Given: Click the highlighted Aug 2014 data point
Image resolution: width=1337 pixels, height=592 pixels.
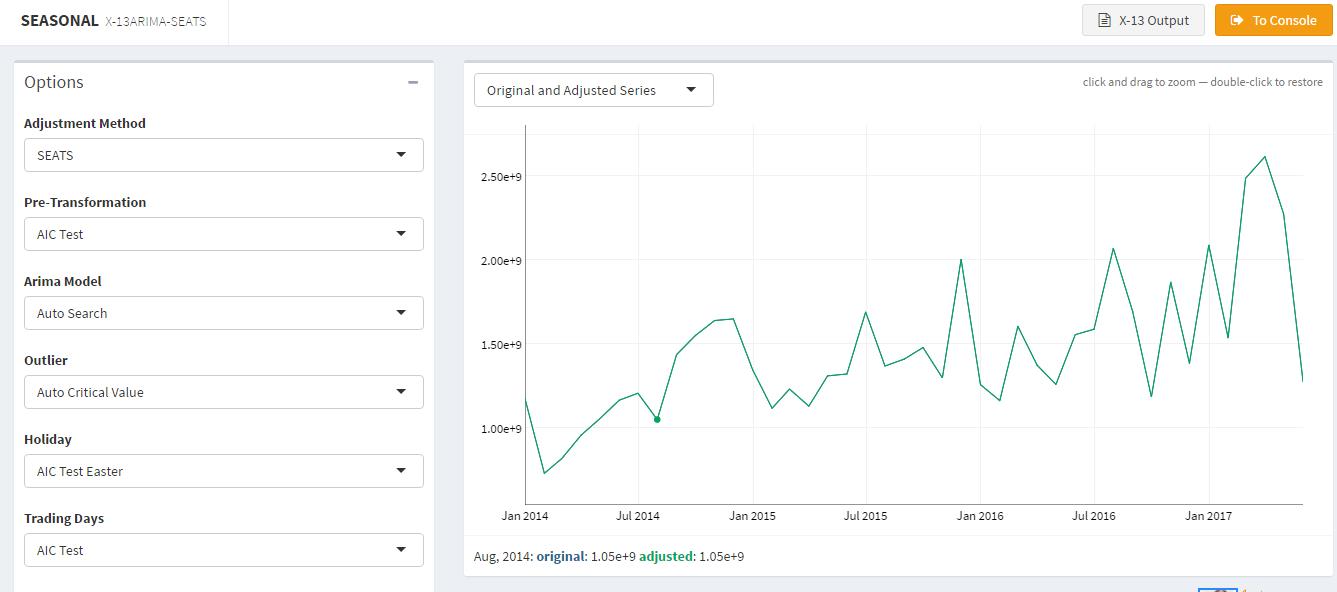Looking at the screenshot, I should (657, 420).
